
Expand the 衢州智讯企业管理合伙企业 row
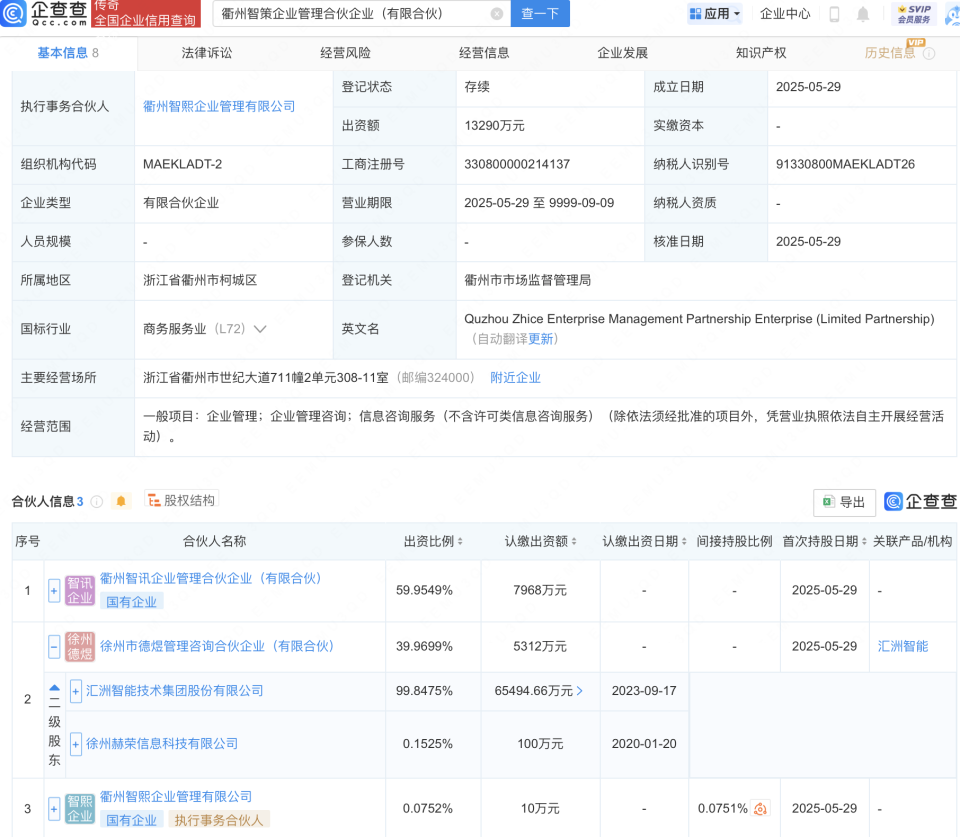(x=54, y=591)
